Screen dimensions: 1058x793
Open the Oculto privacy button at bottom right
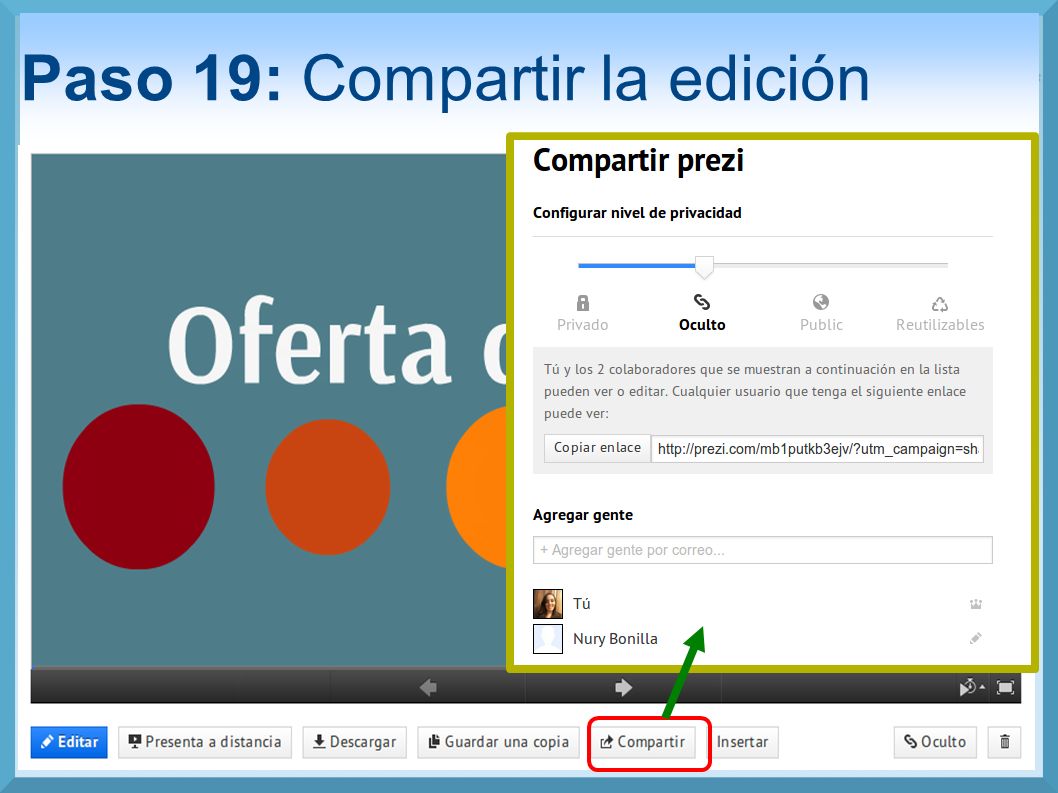tap(935, 742)
